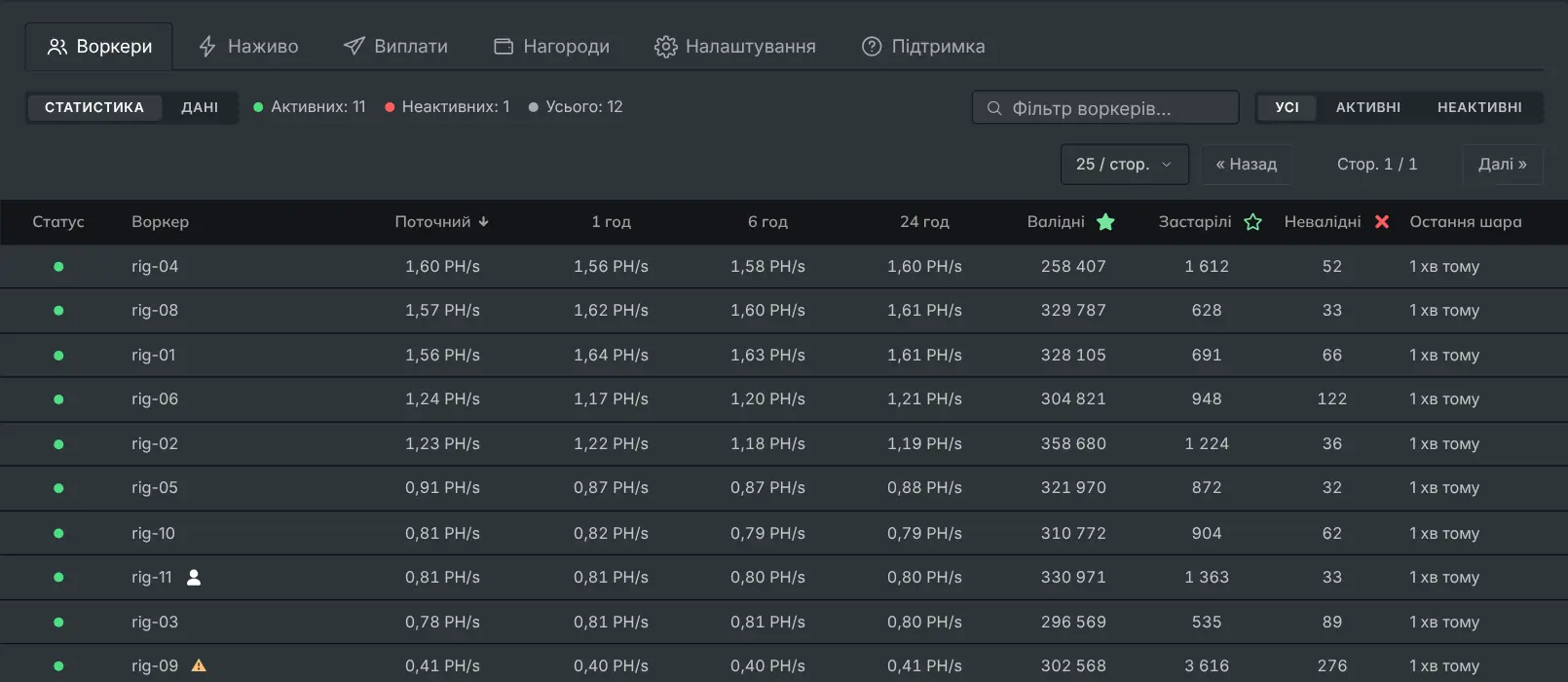This screenshot has height=682, width=1568.
Task: Sort table by 1 год column
Action: pyautogui.click(x=612, y=222)
